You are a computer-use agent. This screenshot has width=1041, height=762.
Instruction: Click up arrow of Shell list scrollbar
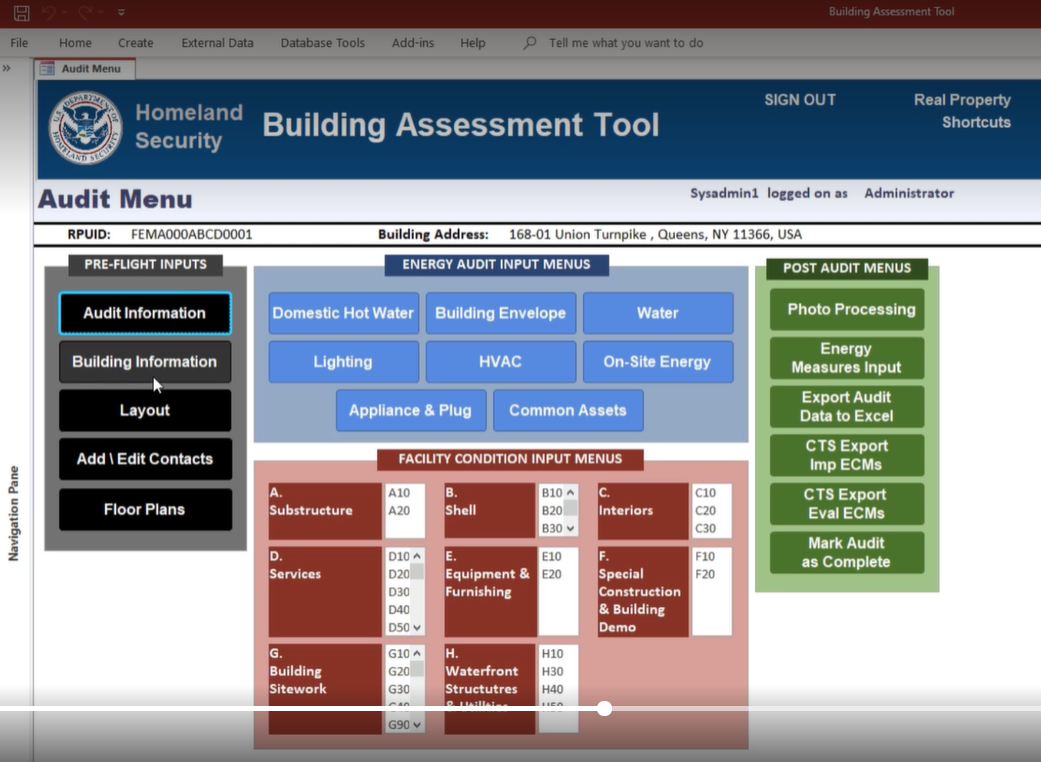[570, 492]
